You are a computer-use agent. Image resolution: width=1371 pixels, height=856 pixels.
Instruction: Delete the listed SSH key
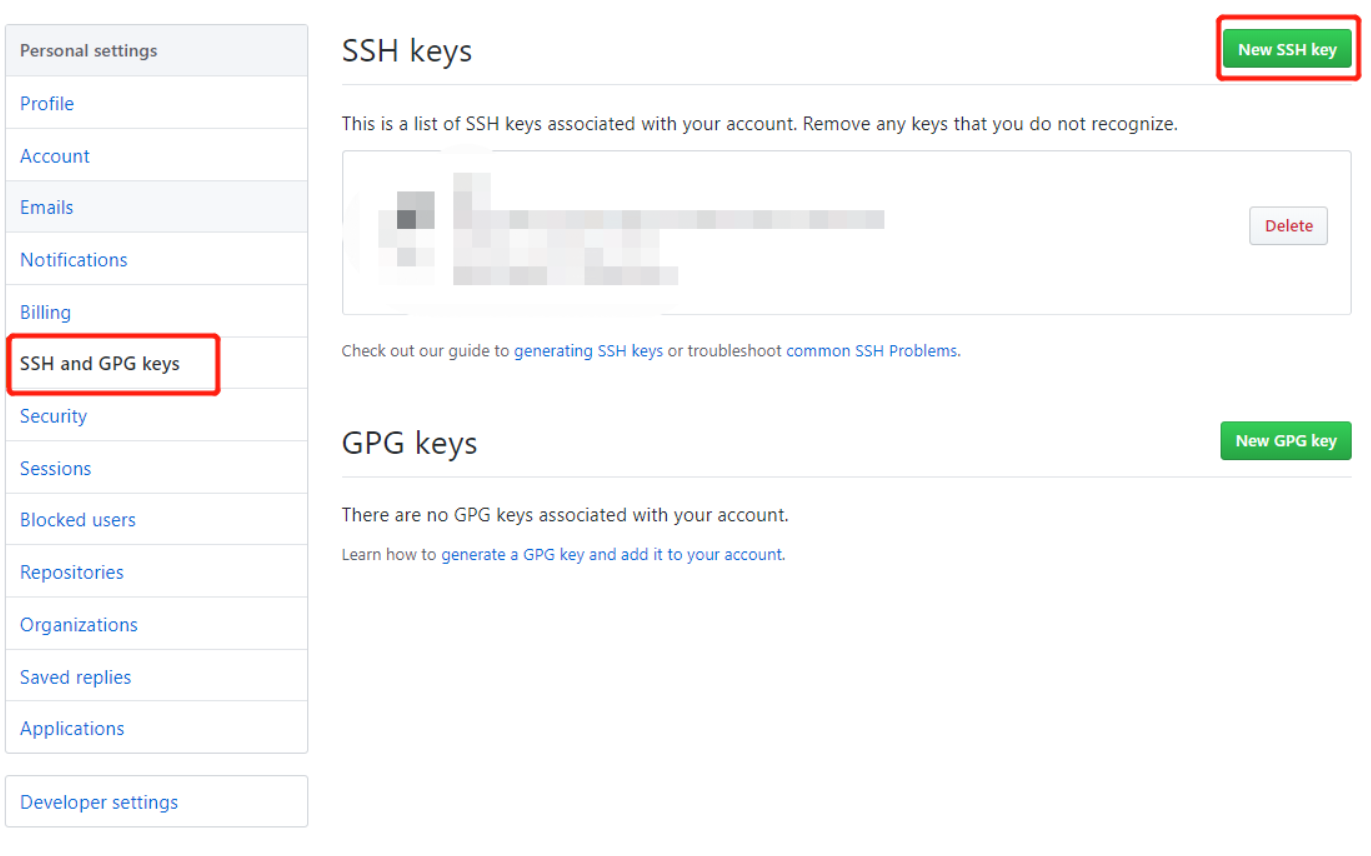(x=1288, y=226)
